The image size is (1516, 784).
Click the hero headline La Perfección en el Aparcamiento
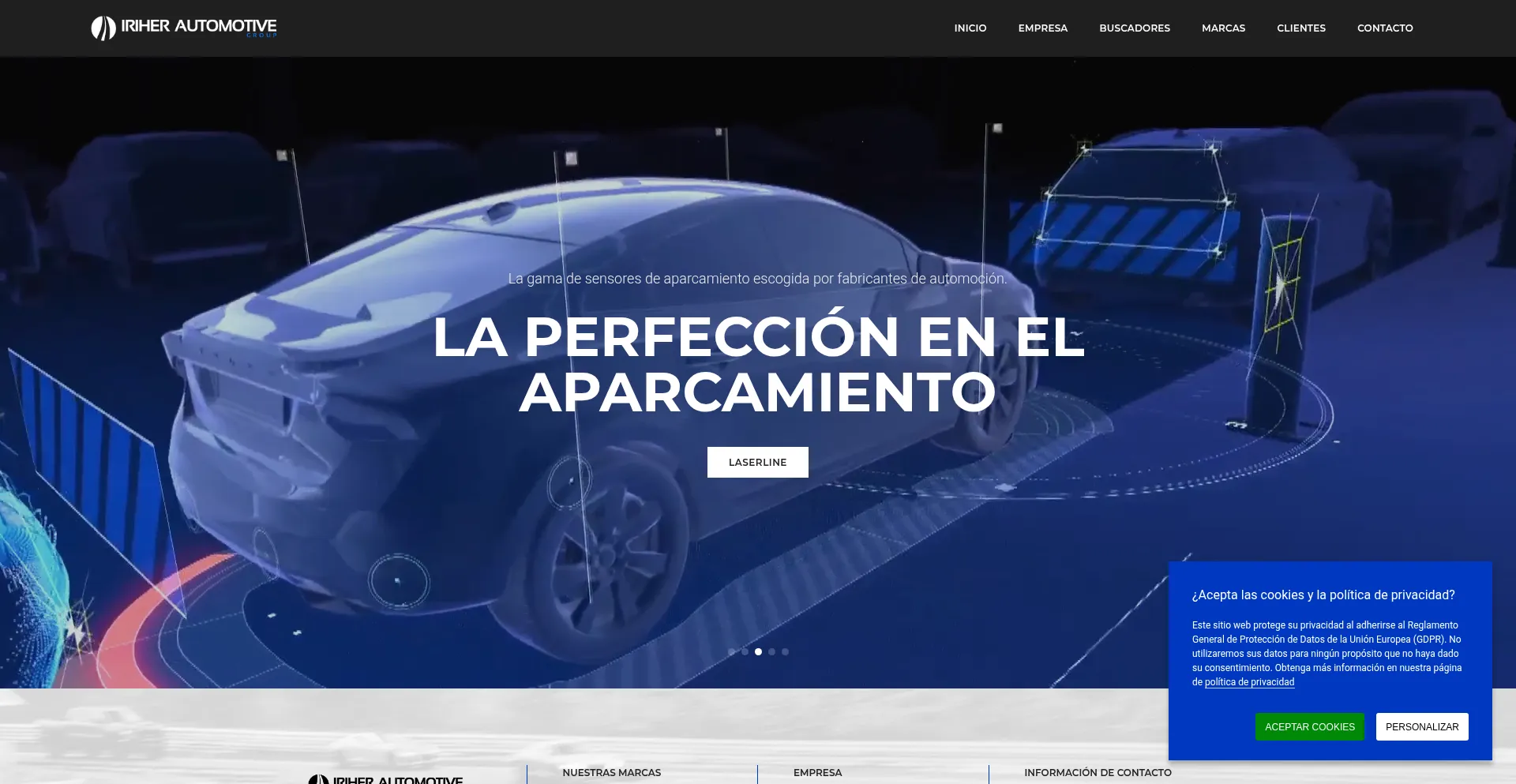tap(758, 364)
